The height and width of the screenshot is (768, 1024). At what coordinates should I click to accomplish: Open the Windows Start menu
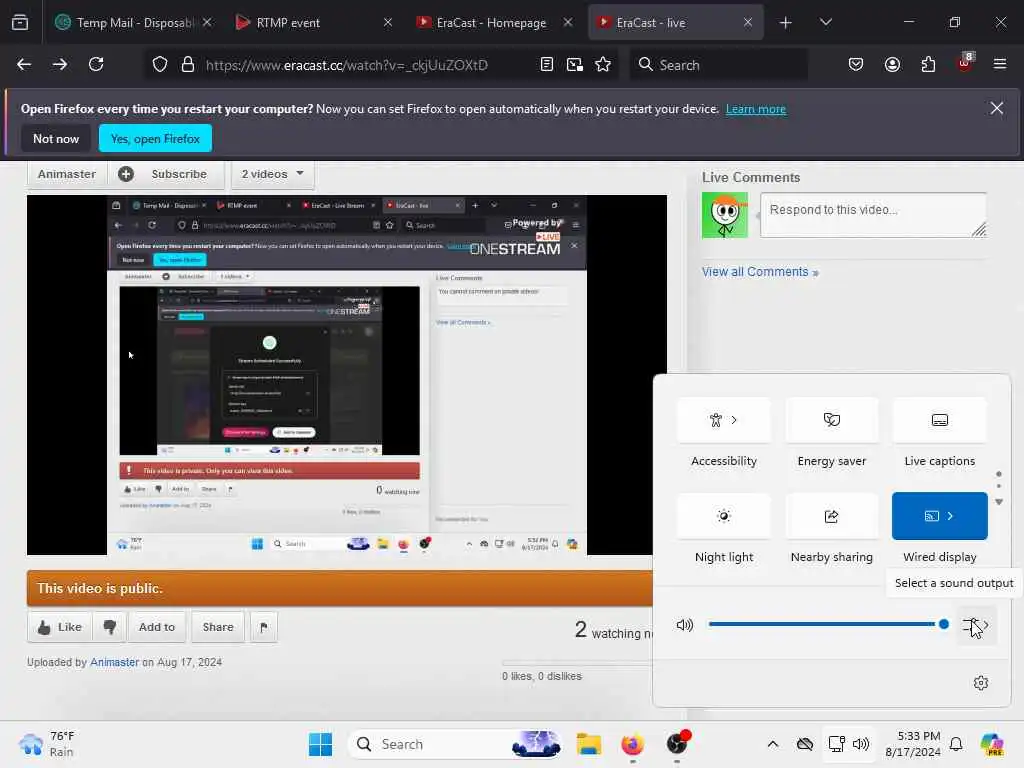click(x=320, y=744)
